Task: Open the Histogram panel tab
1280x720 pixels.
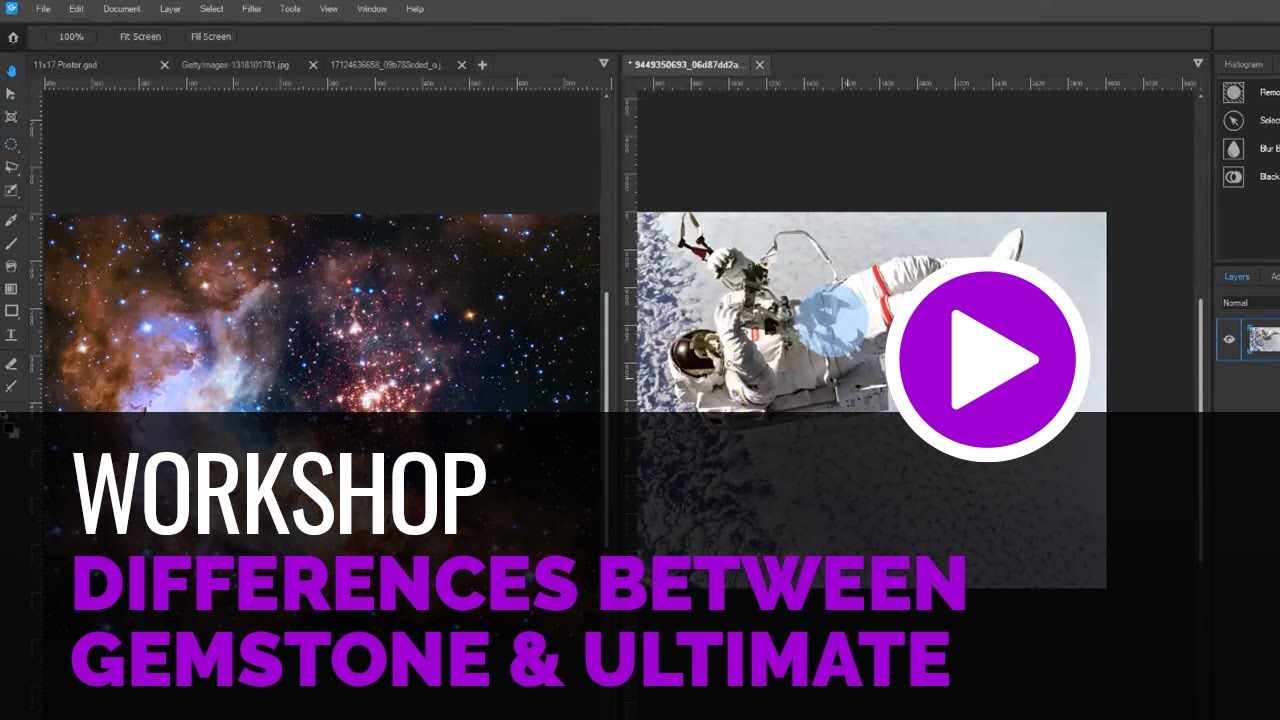Action: coord(1243,65)
